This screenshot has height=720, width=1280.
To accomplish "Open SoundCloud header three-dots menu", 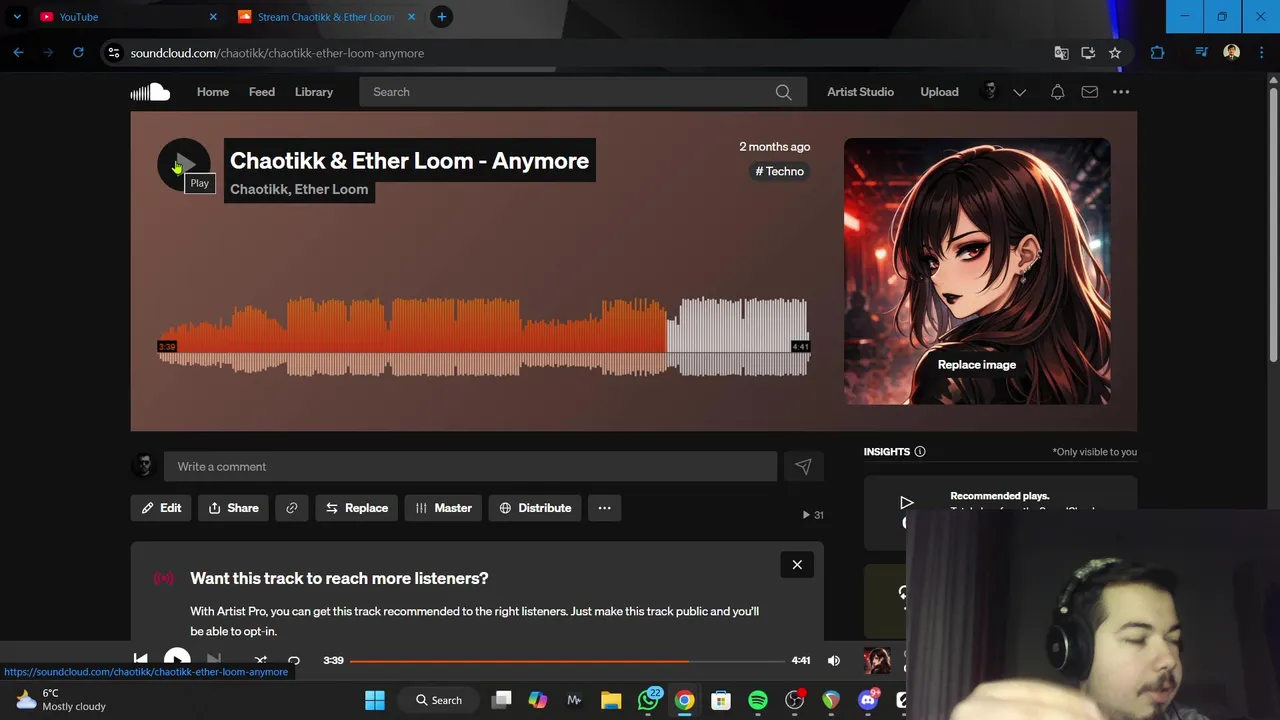I will tap(1121, 92).
